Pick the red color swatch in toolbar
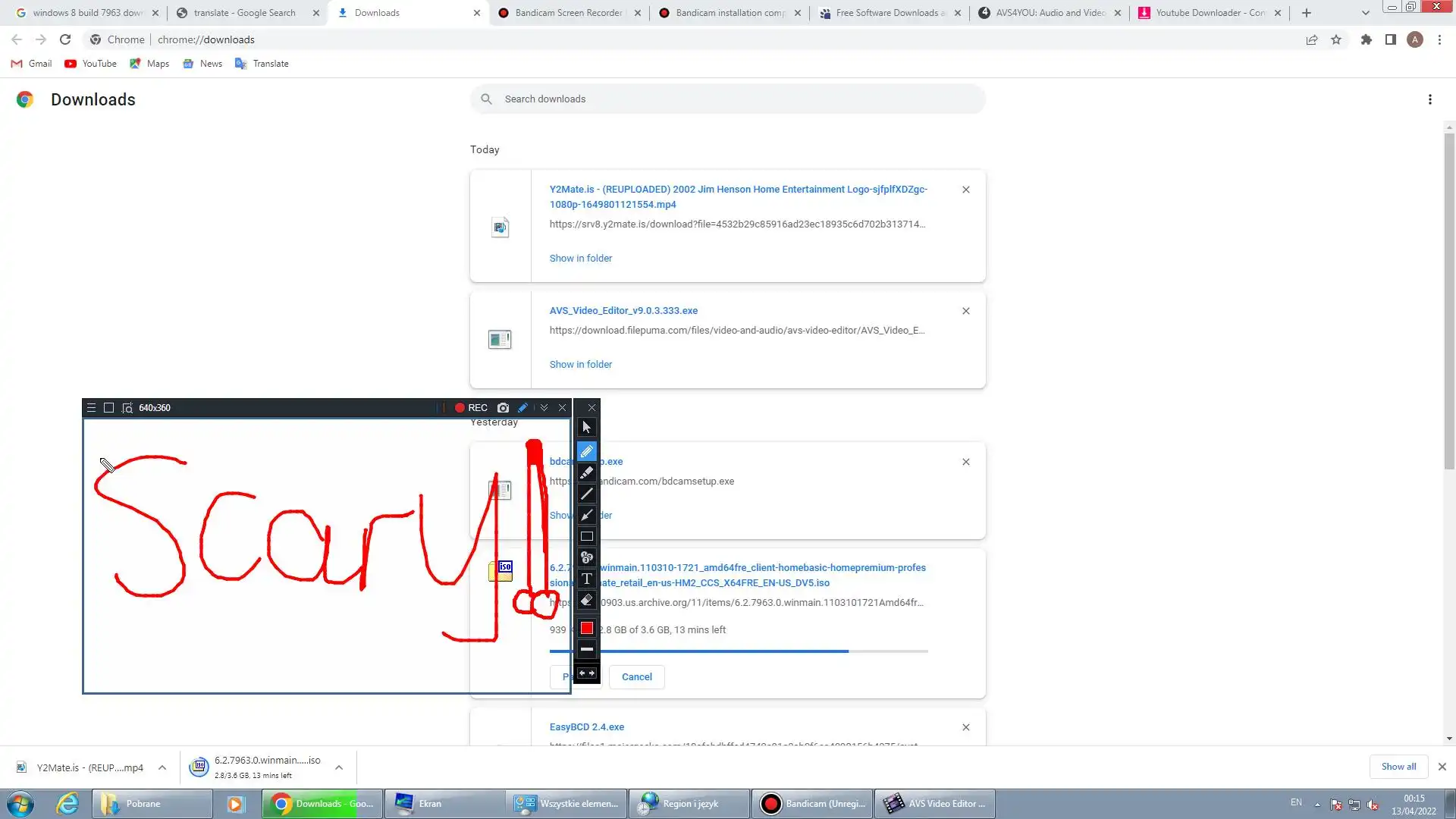The image size is (1456, 819). pos(586,628)
